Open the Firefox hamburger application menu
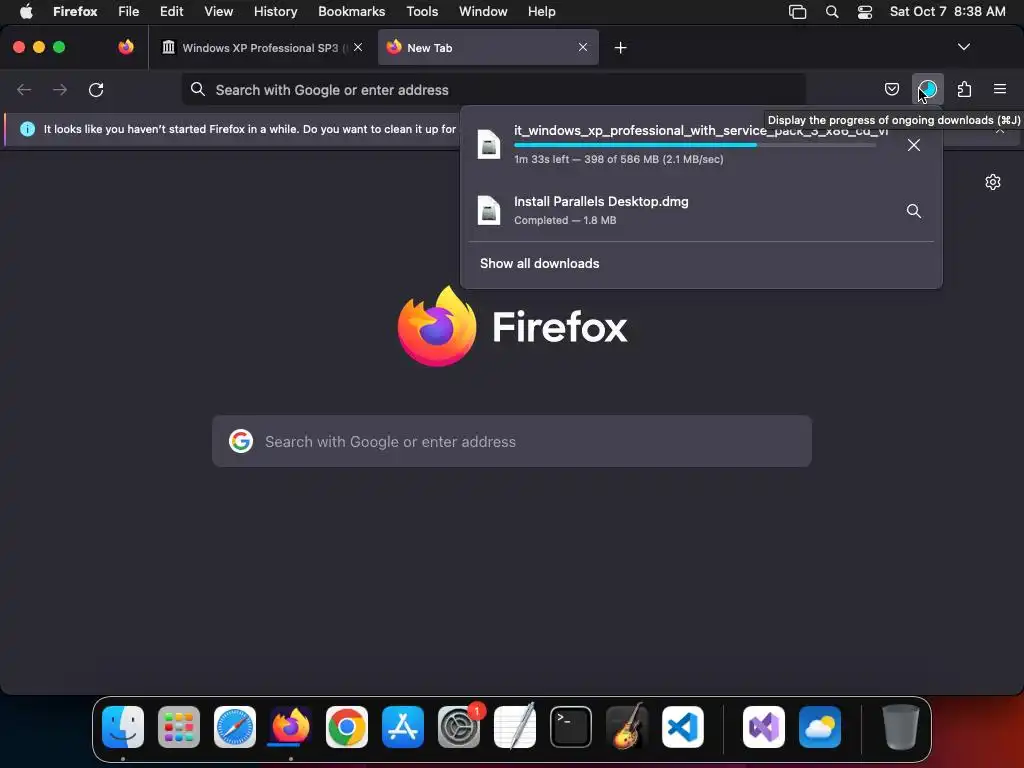Image resolution: width=1024 pixels, height=768 pixels. point(999,89)
